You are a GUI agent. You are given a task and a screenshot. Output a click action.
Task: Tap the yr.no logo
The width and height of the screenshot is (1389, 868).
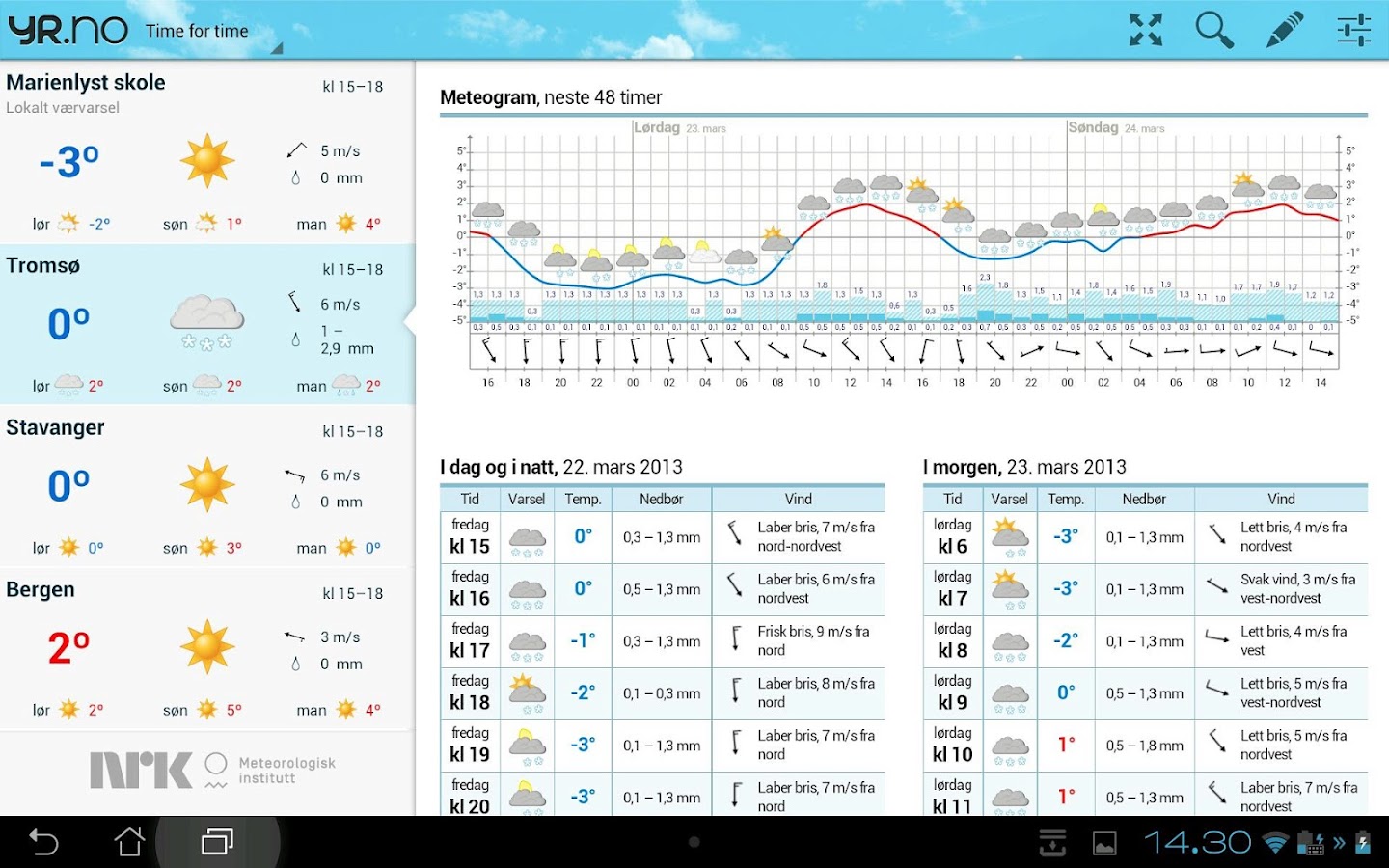(68, 30)
